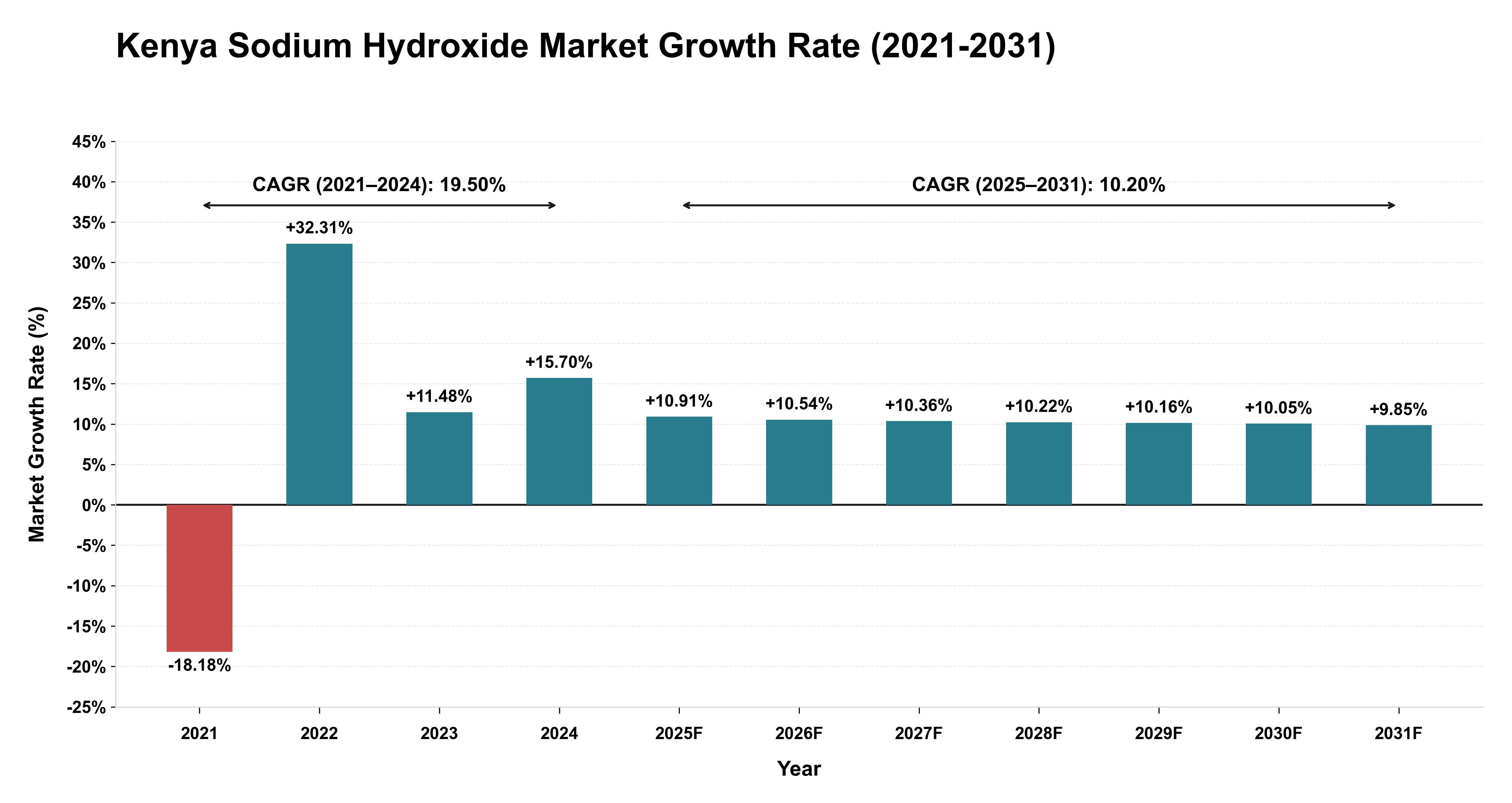Select the 2031F forecast bar
This screenshot has height=803, width=1512.
point(1399,465)
